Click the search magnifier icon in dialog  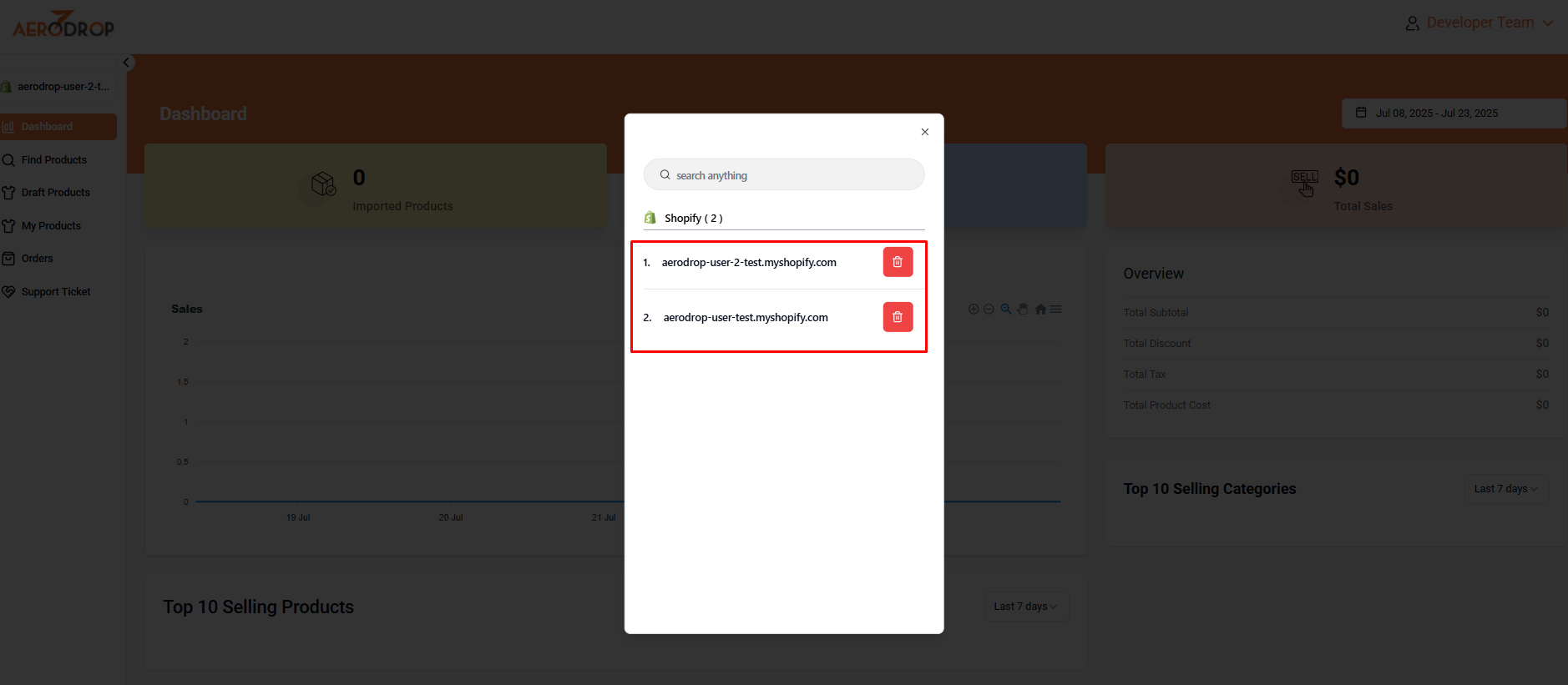pos(665,175)
